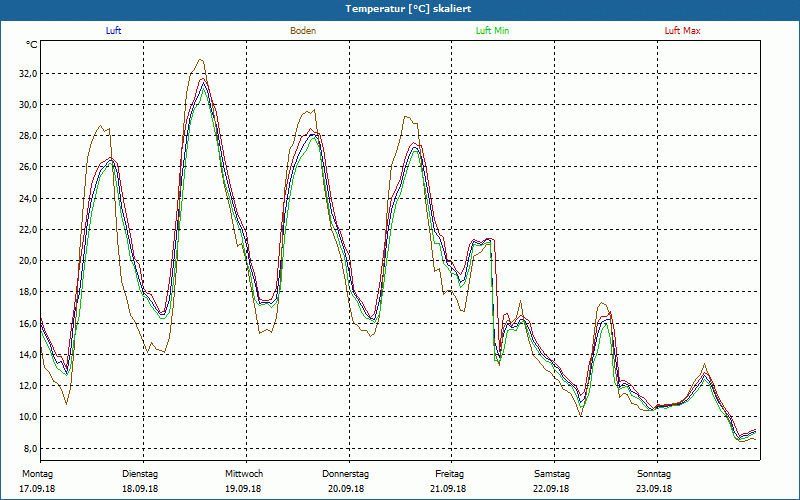The height and width of the screenshot is (500, 800).
Task: Click the 26,0 y-axis value
Action: pyautogui.click(x=28, y=167)
